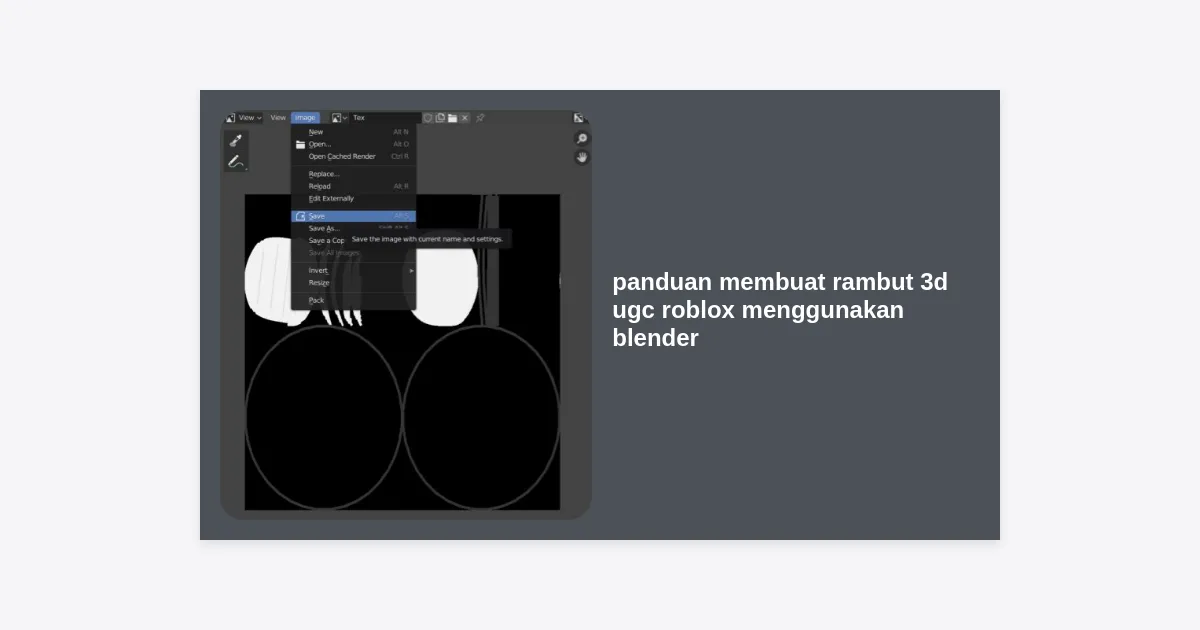This screenshot has height=630, width=1200.
Task: Click the top-right display channels icon
Action: 578,118
